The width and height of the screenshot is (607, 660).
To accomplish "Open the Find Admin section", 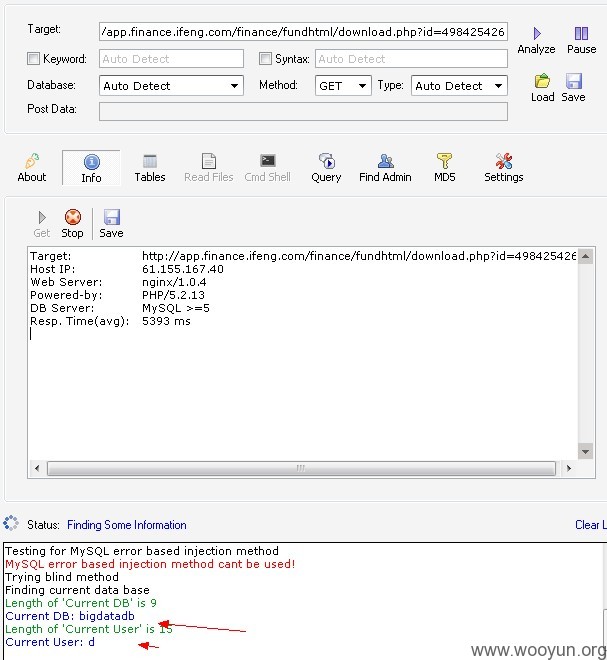I will [385, 168].
